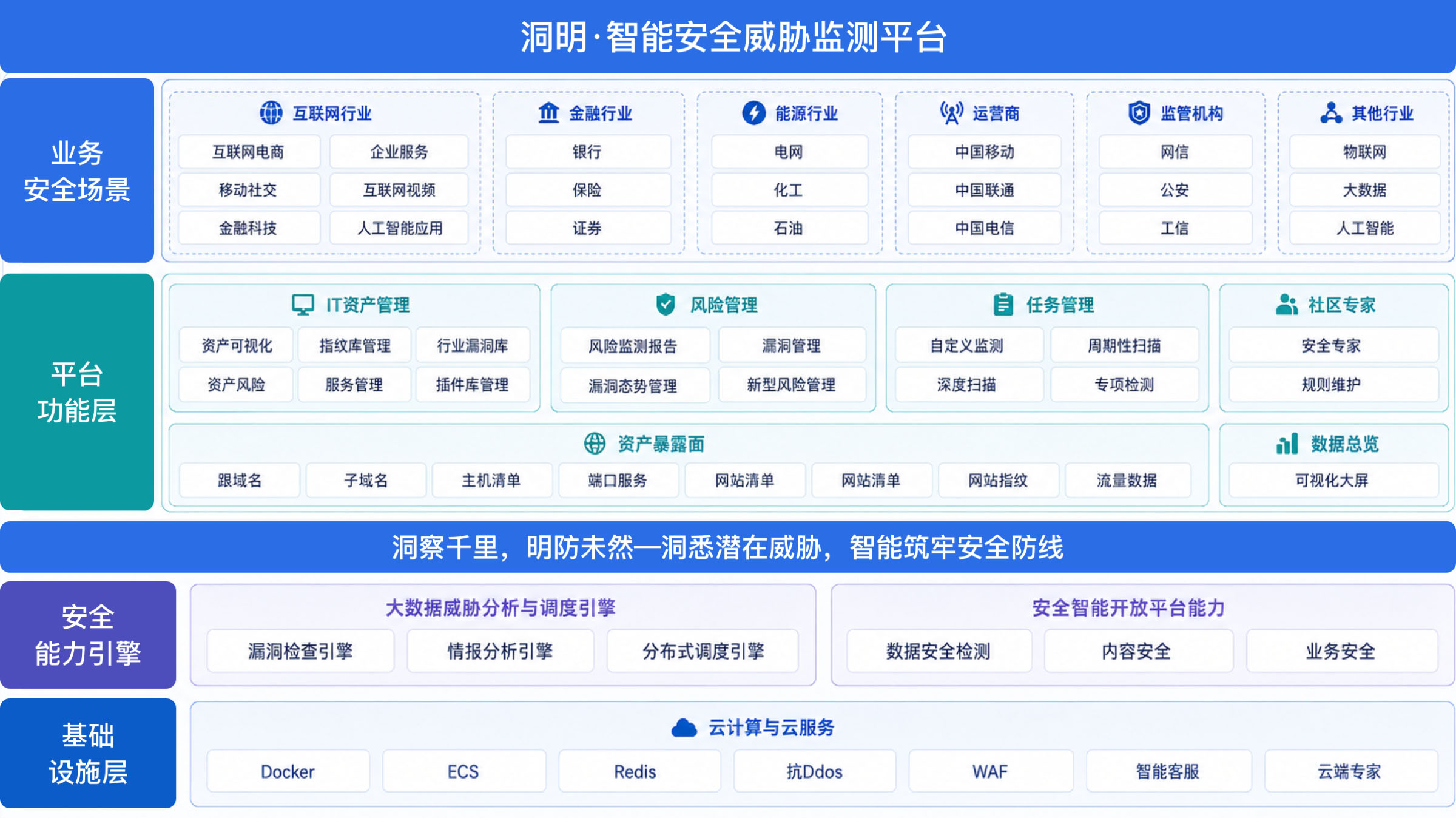Select 深度扫描 item
The height and width of the screenshot is (818, 1456).
(x=969, y=384)
